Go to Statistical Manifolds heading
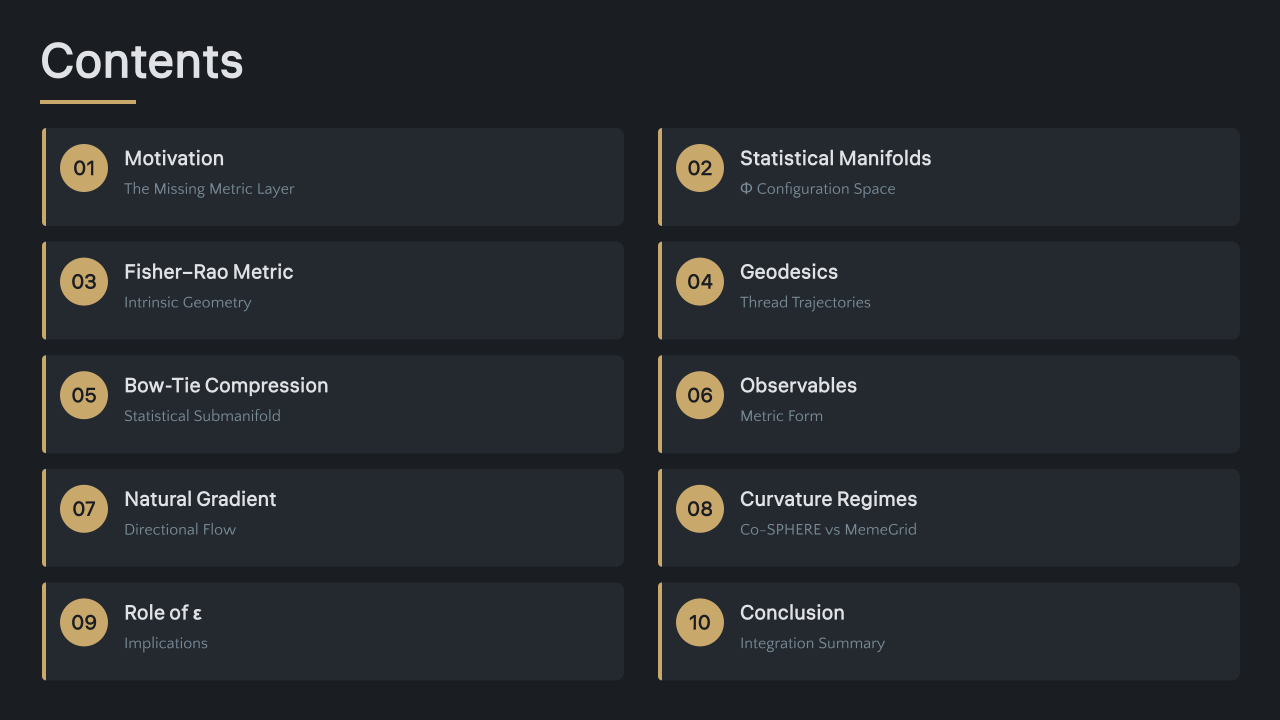The height and width of the screenshot is (720, 1280). pos(835,158)
